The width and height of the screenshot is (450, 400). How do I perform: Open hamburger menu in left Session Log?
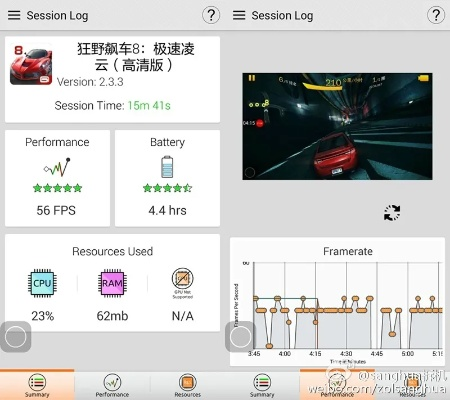(14, 15)
